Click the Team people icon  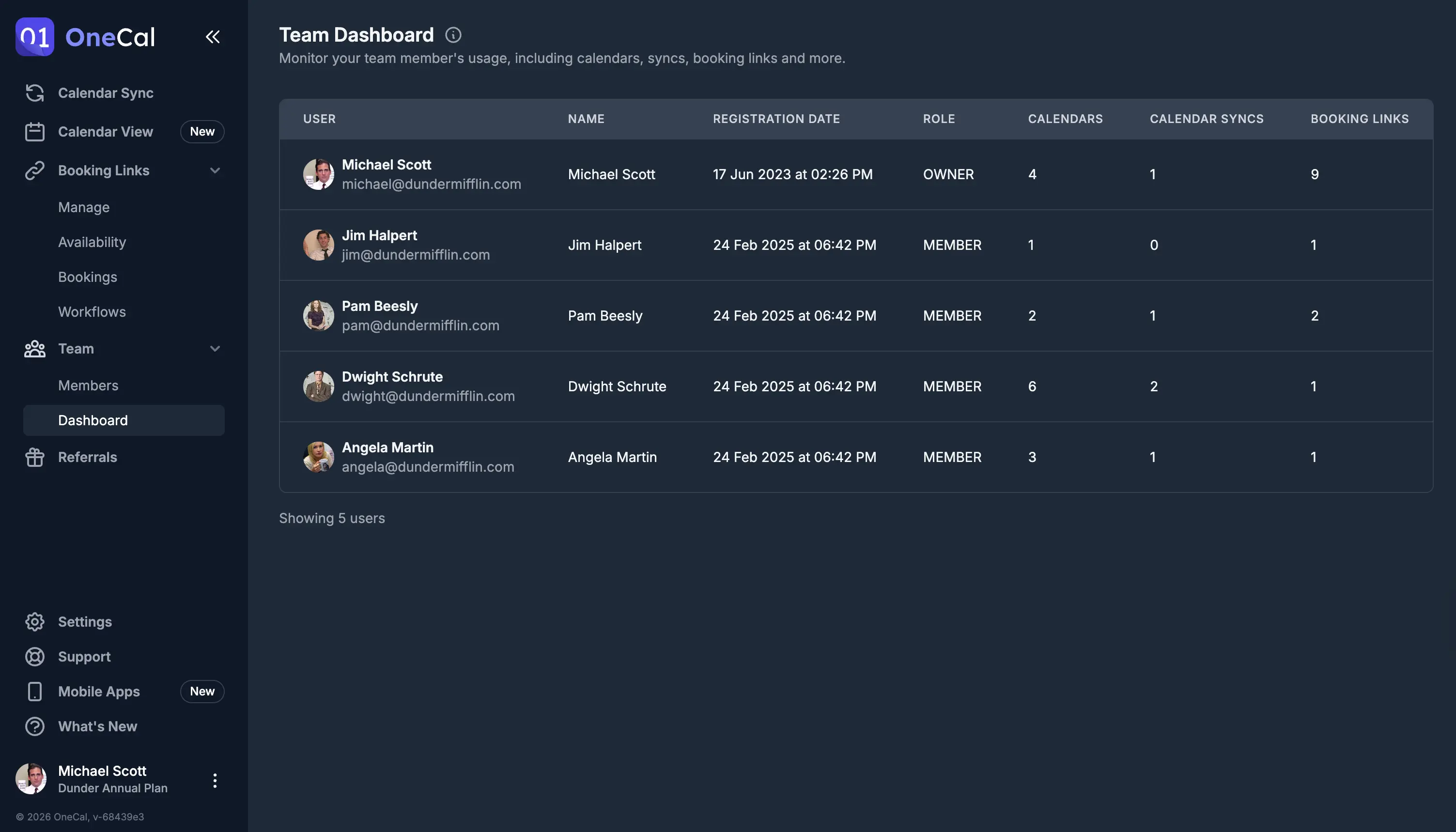pyautogui.click(x=35, y=349)
